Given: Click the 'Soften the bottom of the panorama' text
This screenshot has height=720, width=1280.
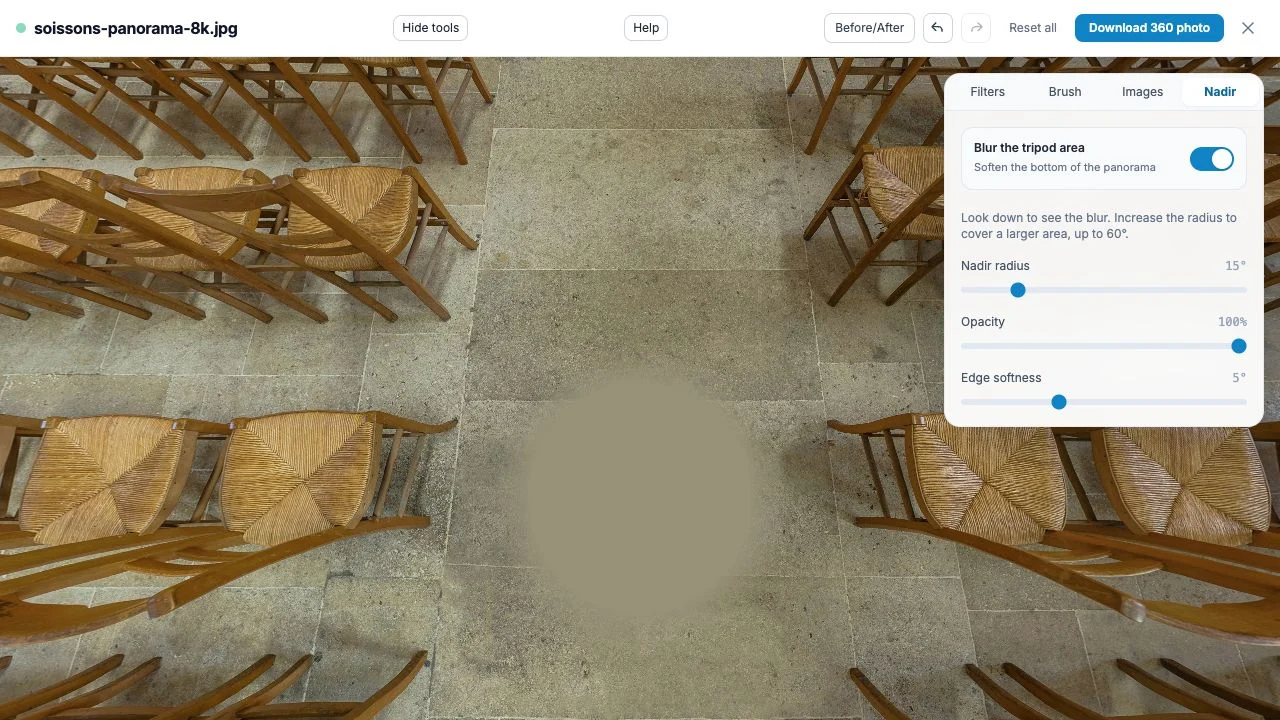Looking at the screenshot, I should coord(1065,167).
